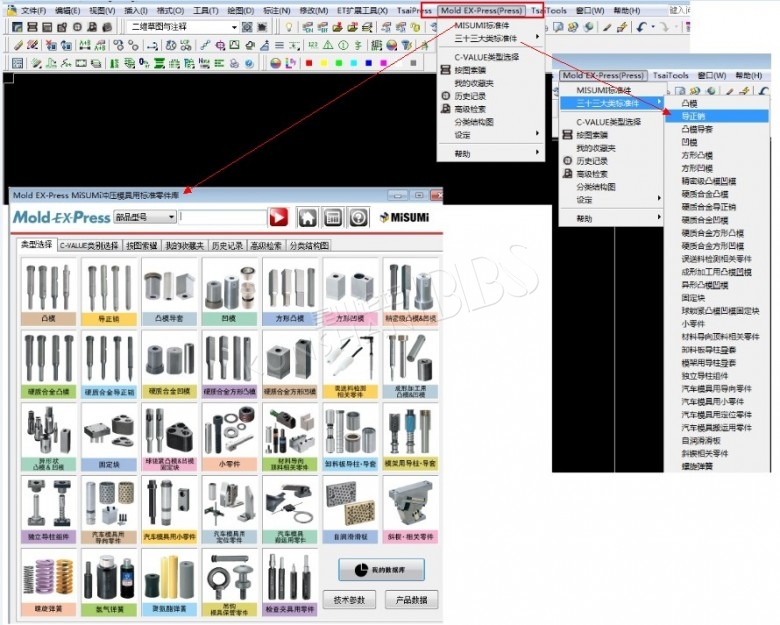
Task: Click the color wheel icon beside red swatch
Action: click(275, 63)
